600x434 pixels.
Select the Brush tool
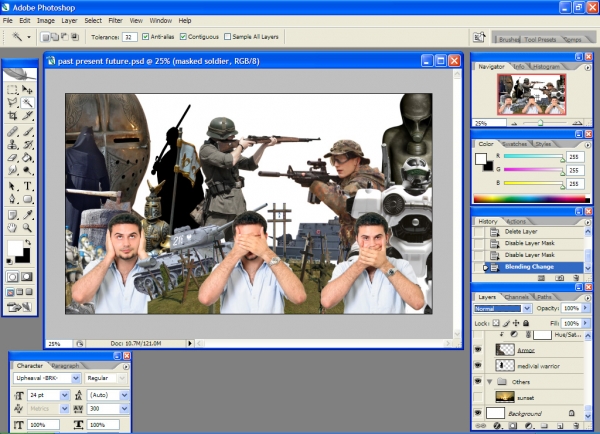[27, 132]
